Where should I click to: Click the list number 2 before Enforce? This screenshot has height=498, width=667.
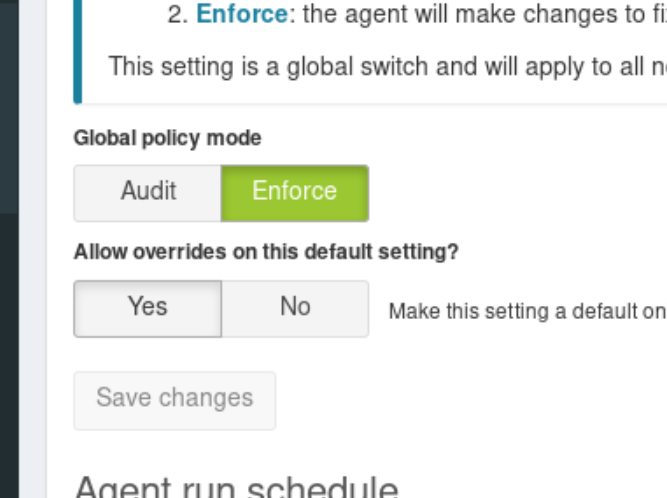point(177,14)
